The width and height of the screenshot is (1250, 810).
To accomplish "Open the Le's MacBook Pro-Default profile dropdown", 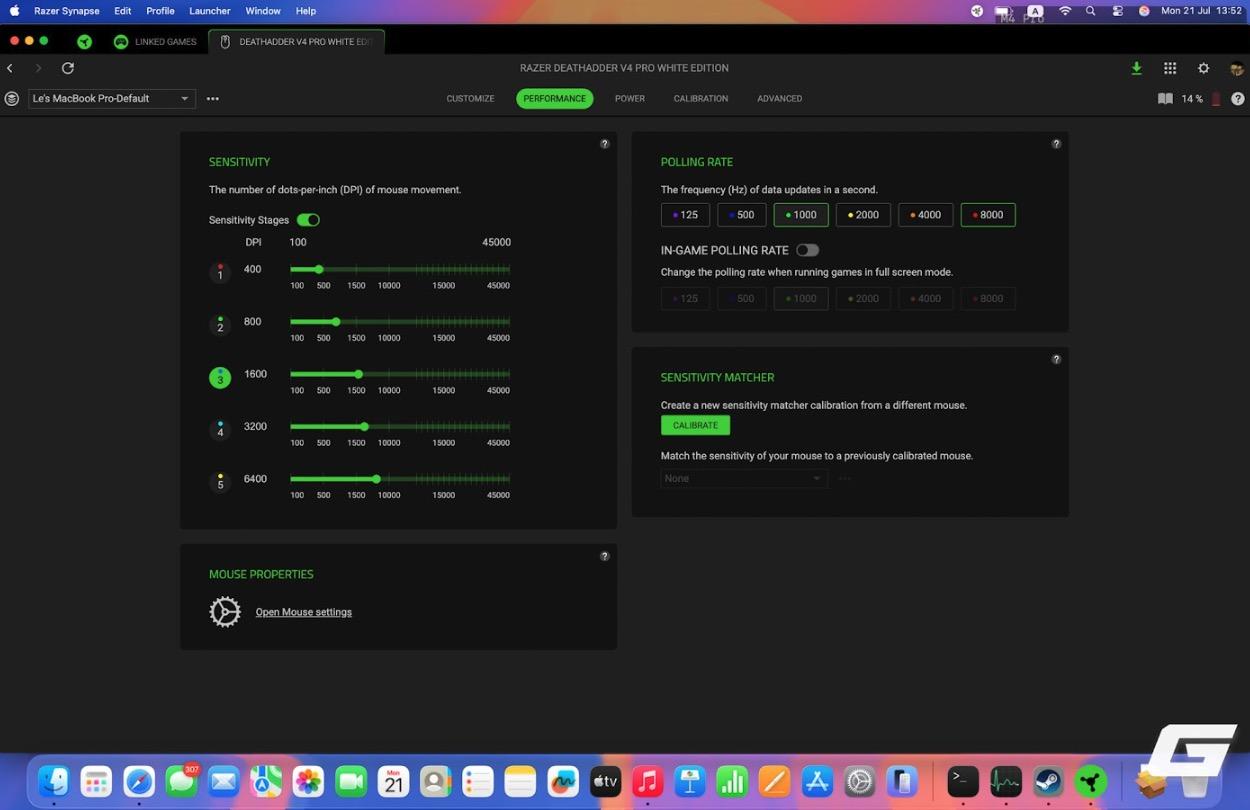I will pos(111,99).
